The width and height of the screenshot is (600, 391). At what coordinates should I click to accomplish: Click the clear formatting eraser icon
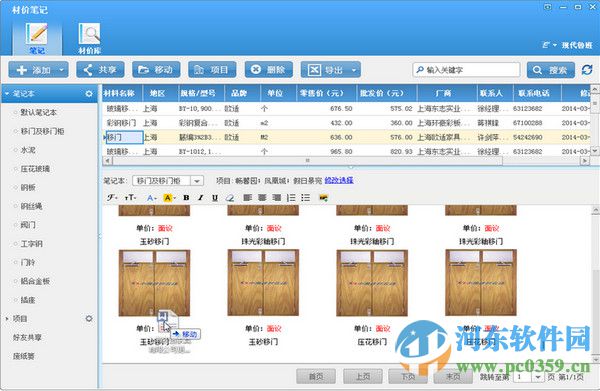(230, 198)
